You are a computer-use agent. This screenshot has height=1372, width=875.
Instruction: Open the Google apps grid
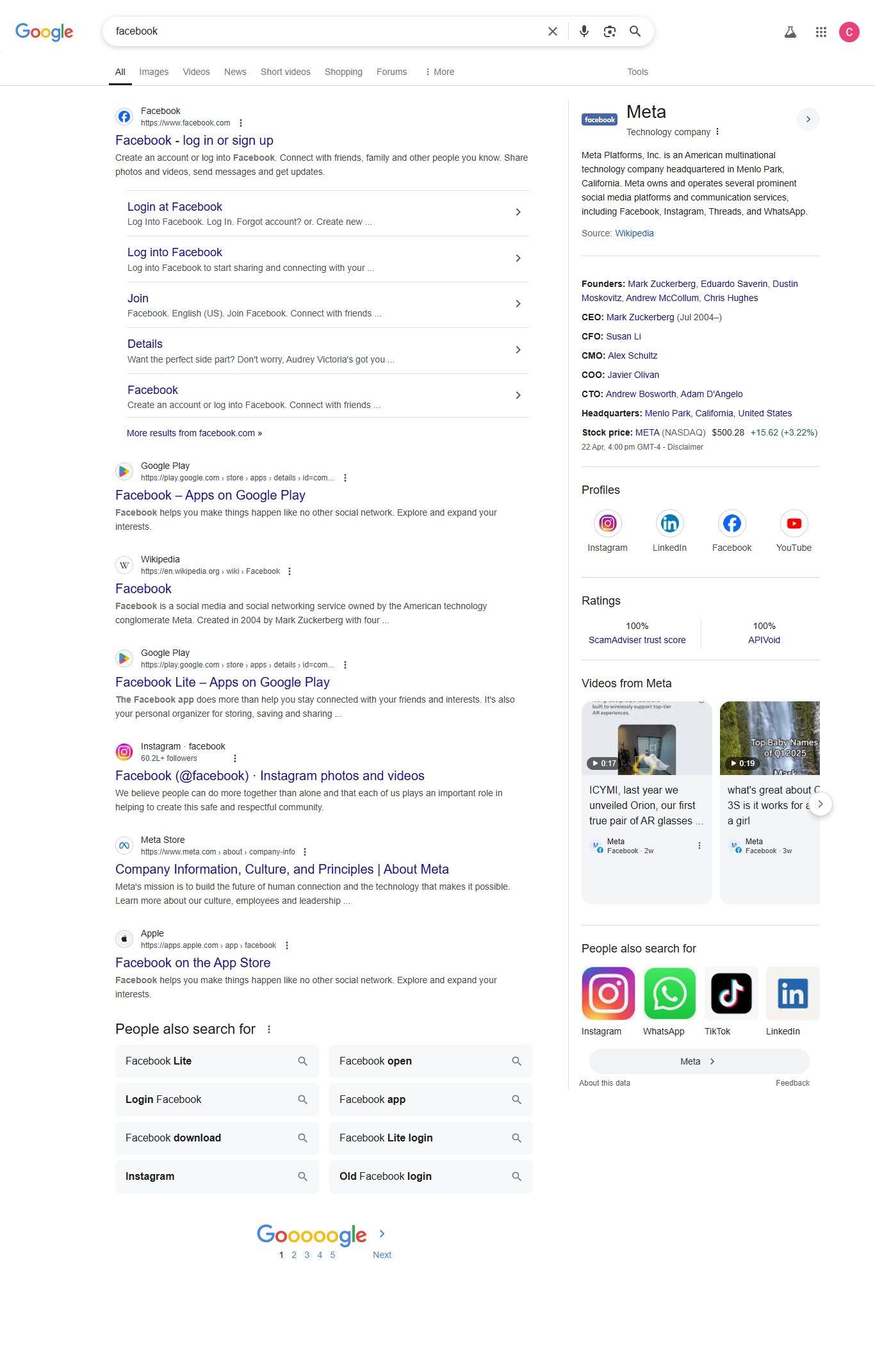pyautogui.click(x=821, y=32)
